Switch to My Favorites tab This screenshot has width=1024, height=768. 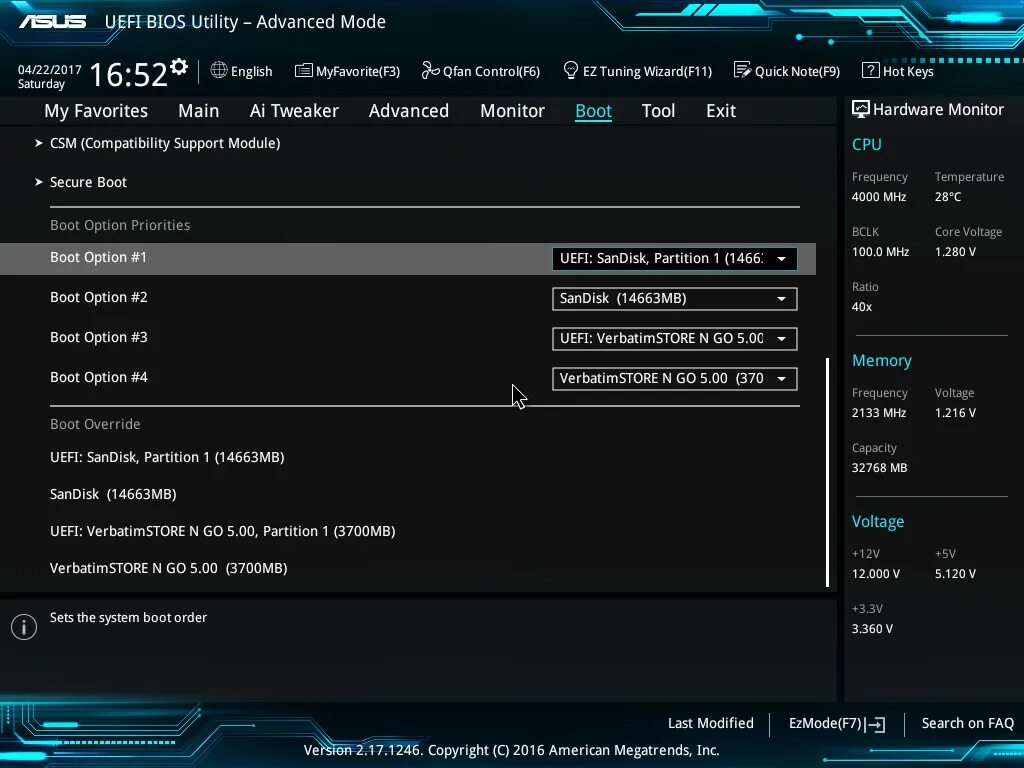coord(96,111)
